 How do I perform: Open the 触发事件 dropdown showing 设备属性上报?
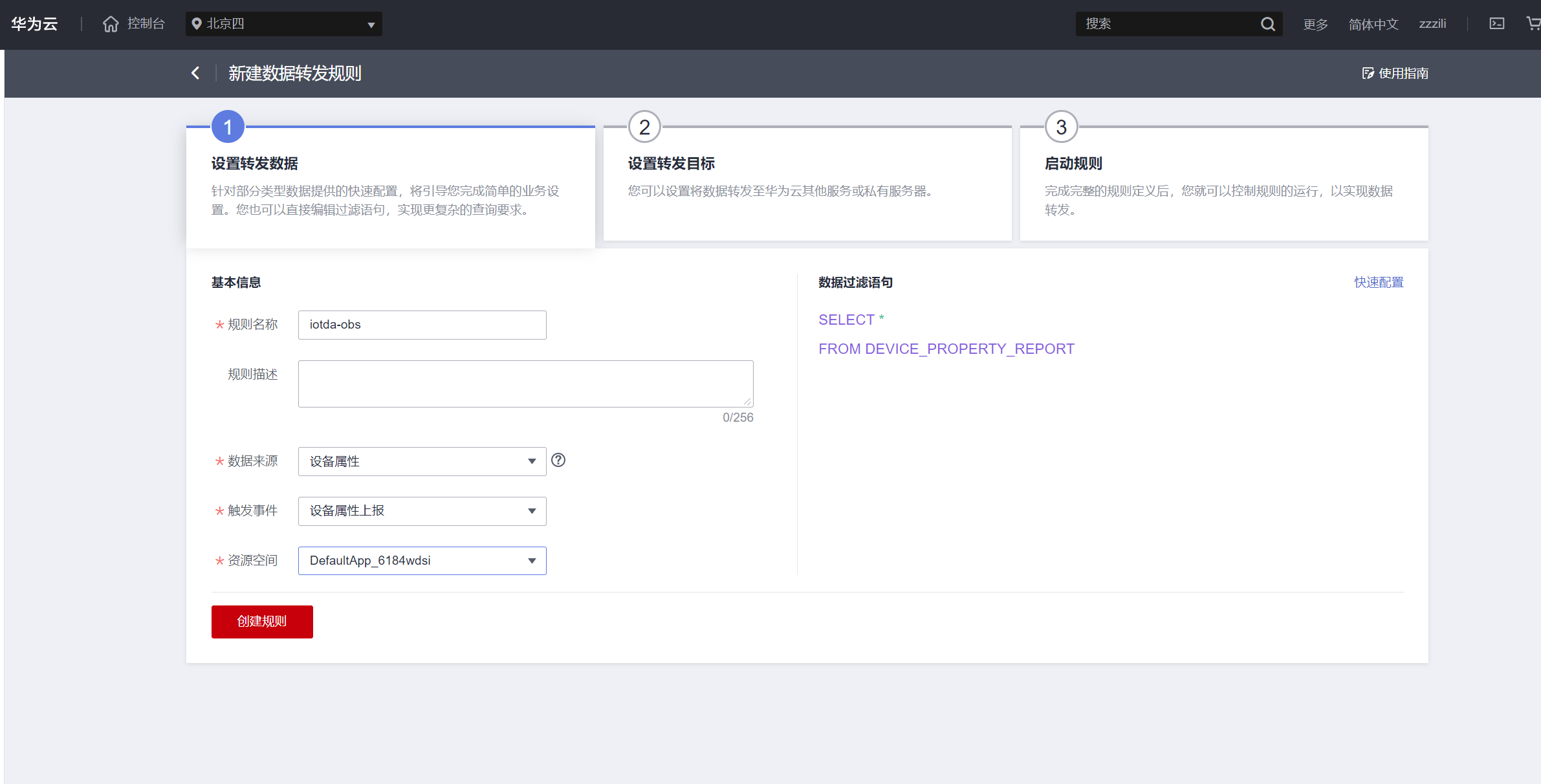(422, 511)
